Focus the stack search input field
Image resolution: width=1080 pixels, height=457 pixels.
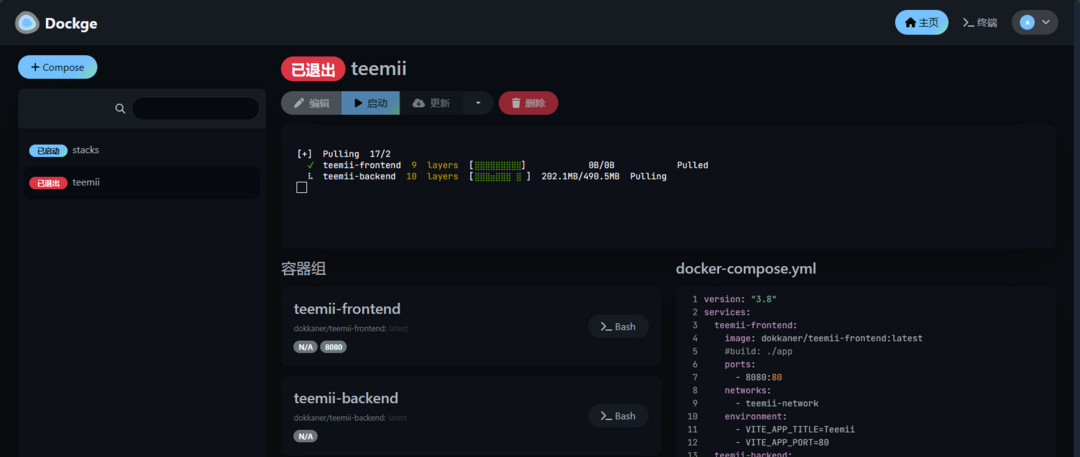pyautogui.click(x=196, y=109)
